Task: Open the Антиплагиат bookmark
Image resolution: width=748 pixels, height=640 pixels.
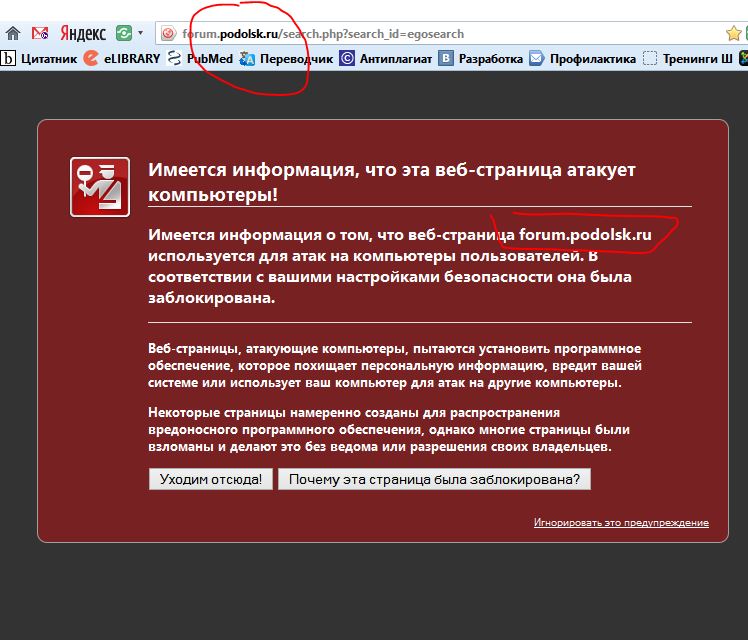Action: click(x=385, y=59)
